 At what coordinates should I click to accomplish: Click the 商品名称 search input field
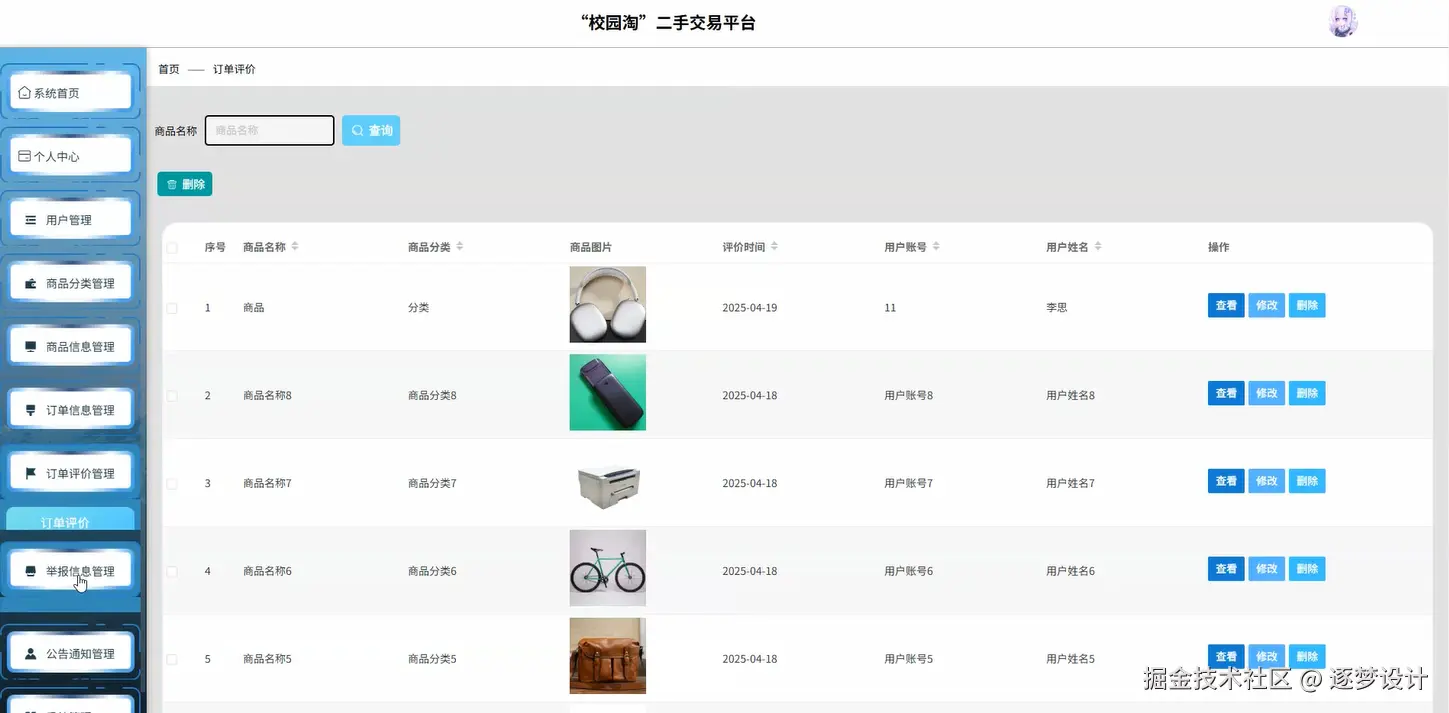click(x=270, y=130)
